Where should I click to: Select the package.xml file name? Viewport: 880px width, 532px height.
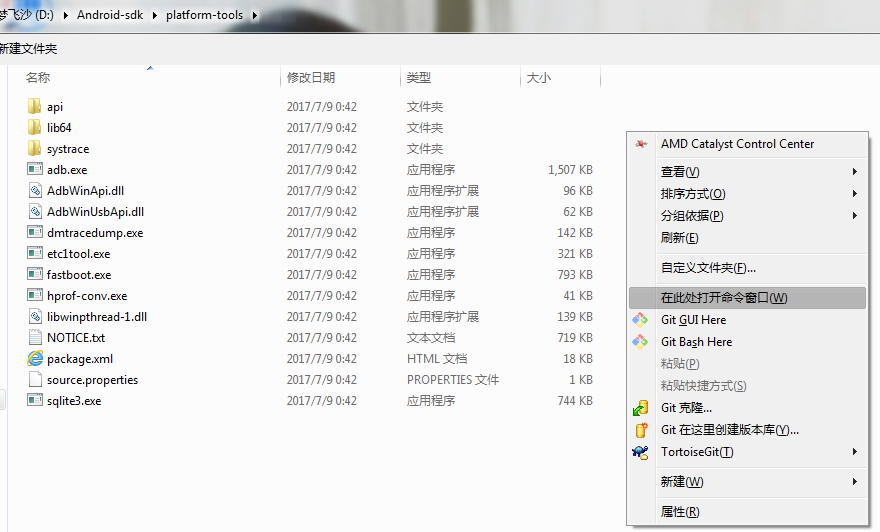coord(80,359)
